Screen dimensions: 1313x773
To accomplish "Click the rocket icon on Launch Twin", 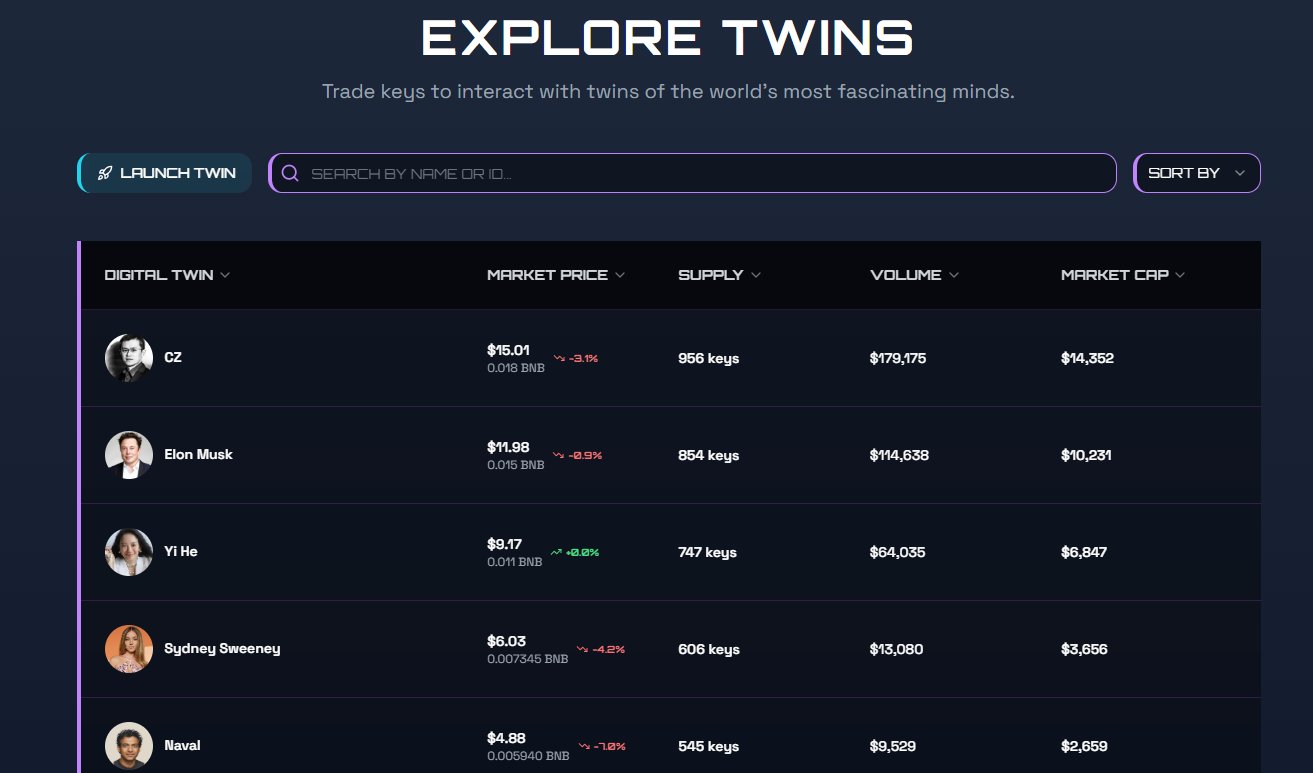I will click(x=105, y=173).
